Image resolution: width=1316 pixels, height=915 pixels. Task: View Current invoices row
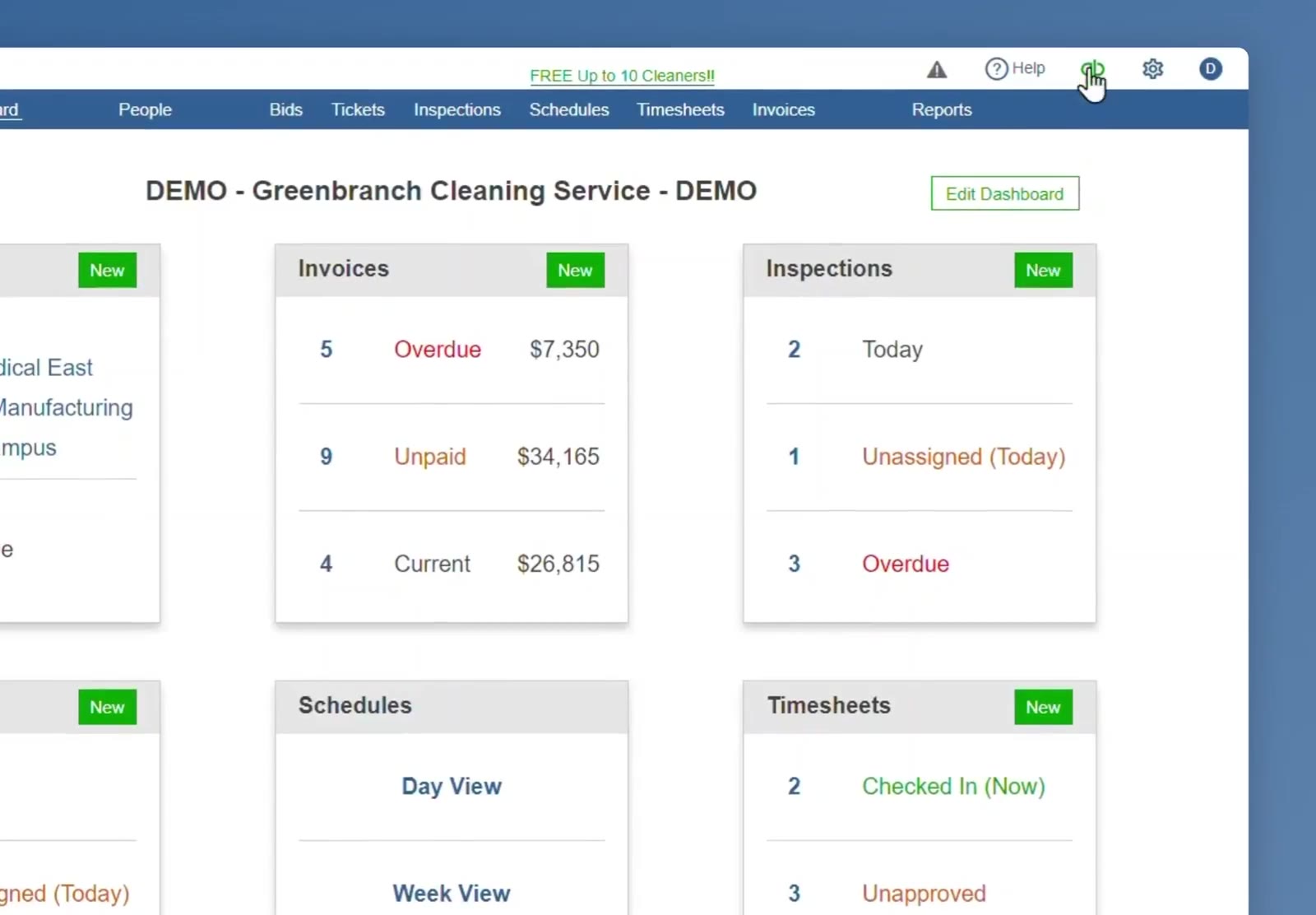[452, 564]
